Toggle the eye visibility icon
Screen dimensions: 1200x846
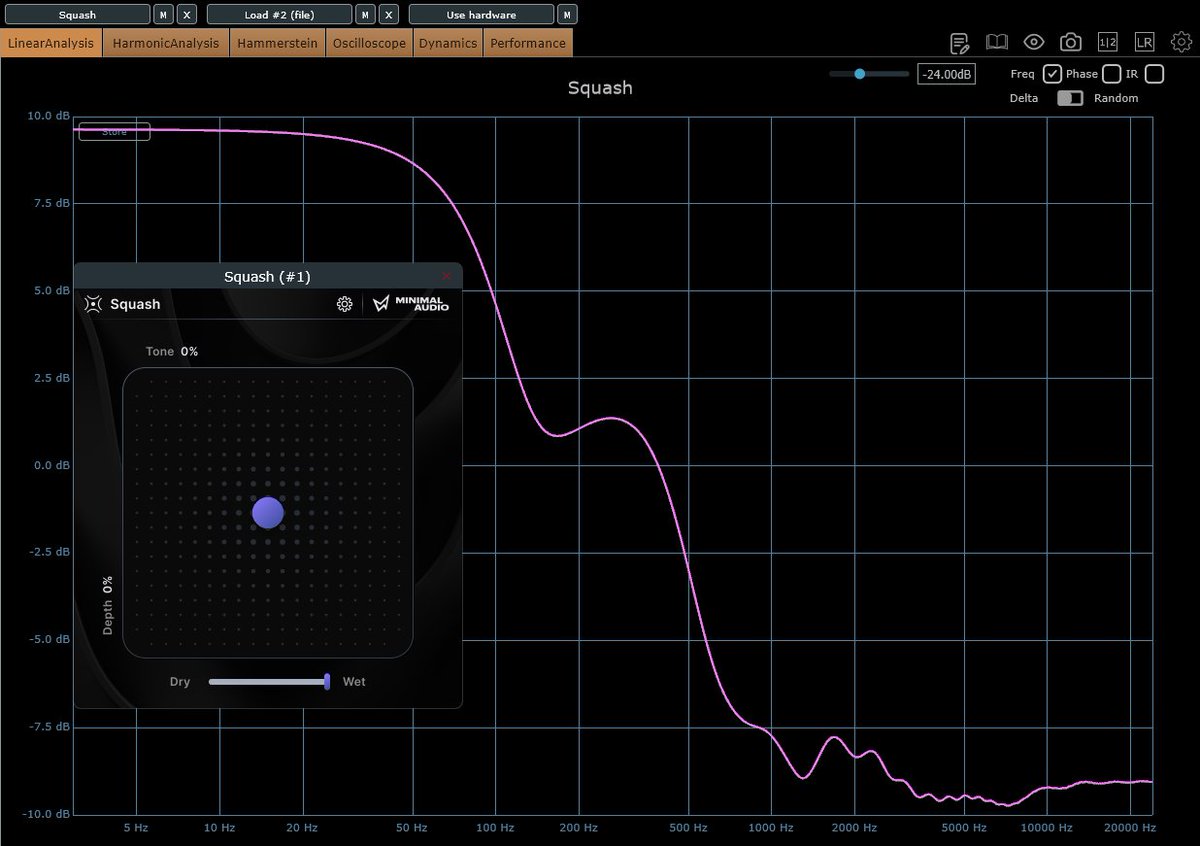1034,42
